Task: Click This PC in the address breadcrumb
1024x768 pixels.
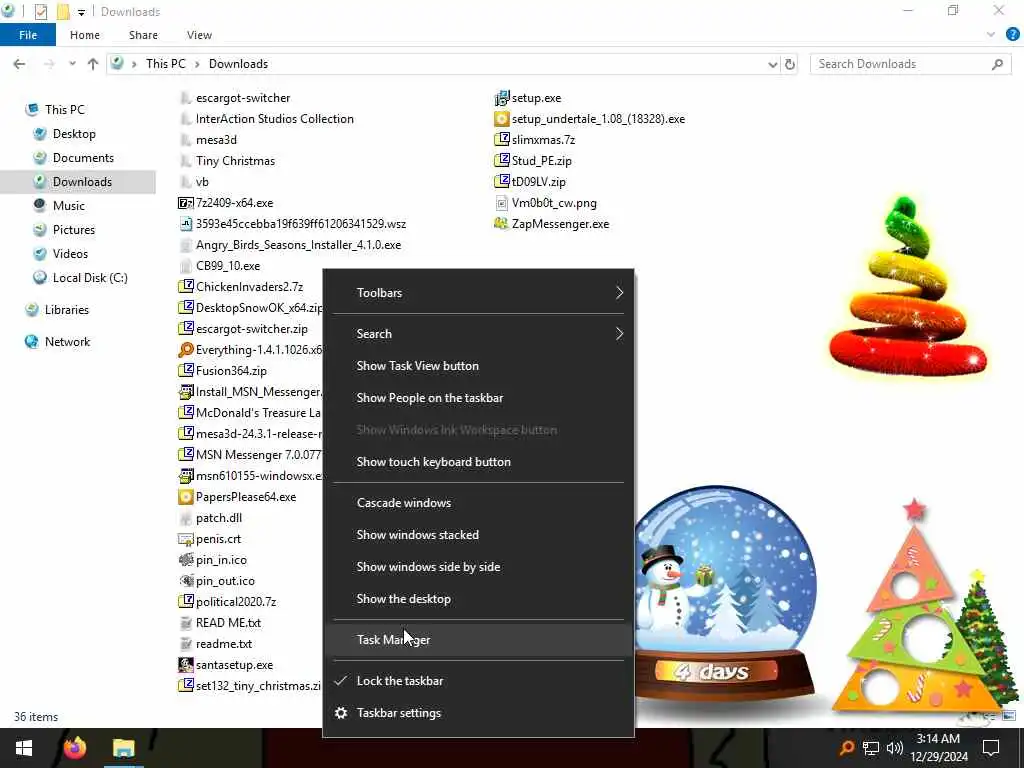Action: click(165, 64)
